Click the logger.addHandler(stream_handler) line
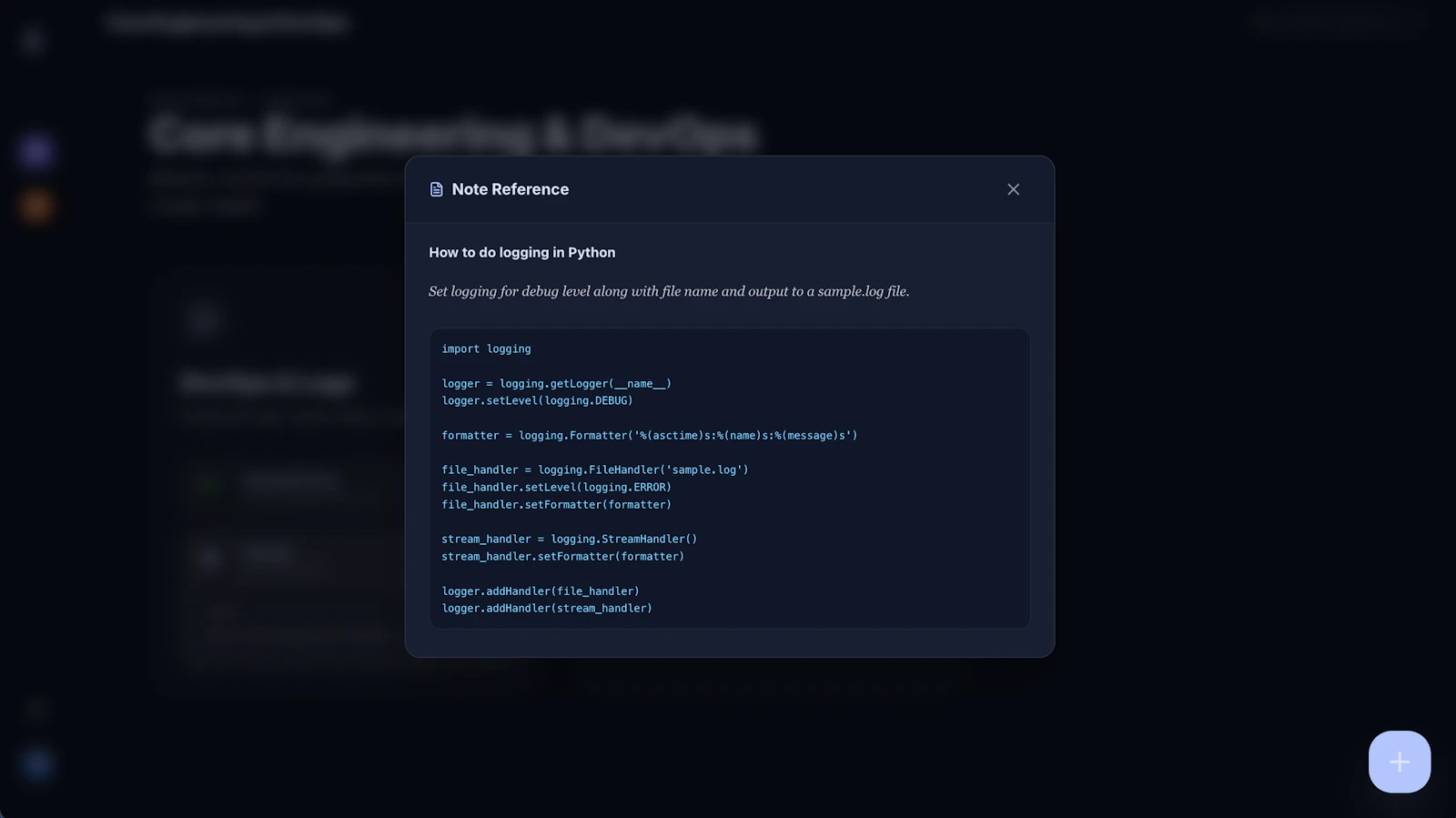 coord(547,608)
